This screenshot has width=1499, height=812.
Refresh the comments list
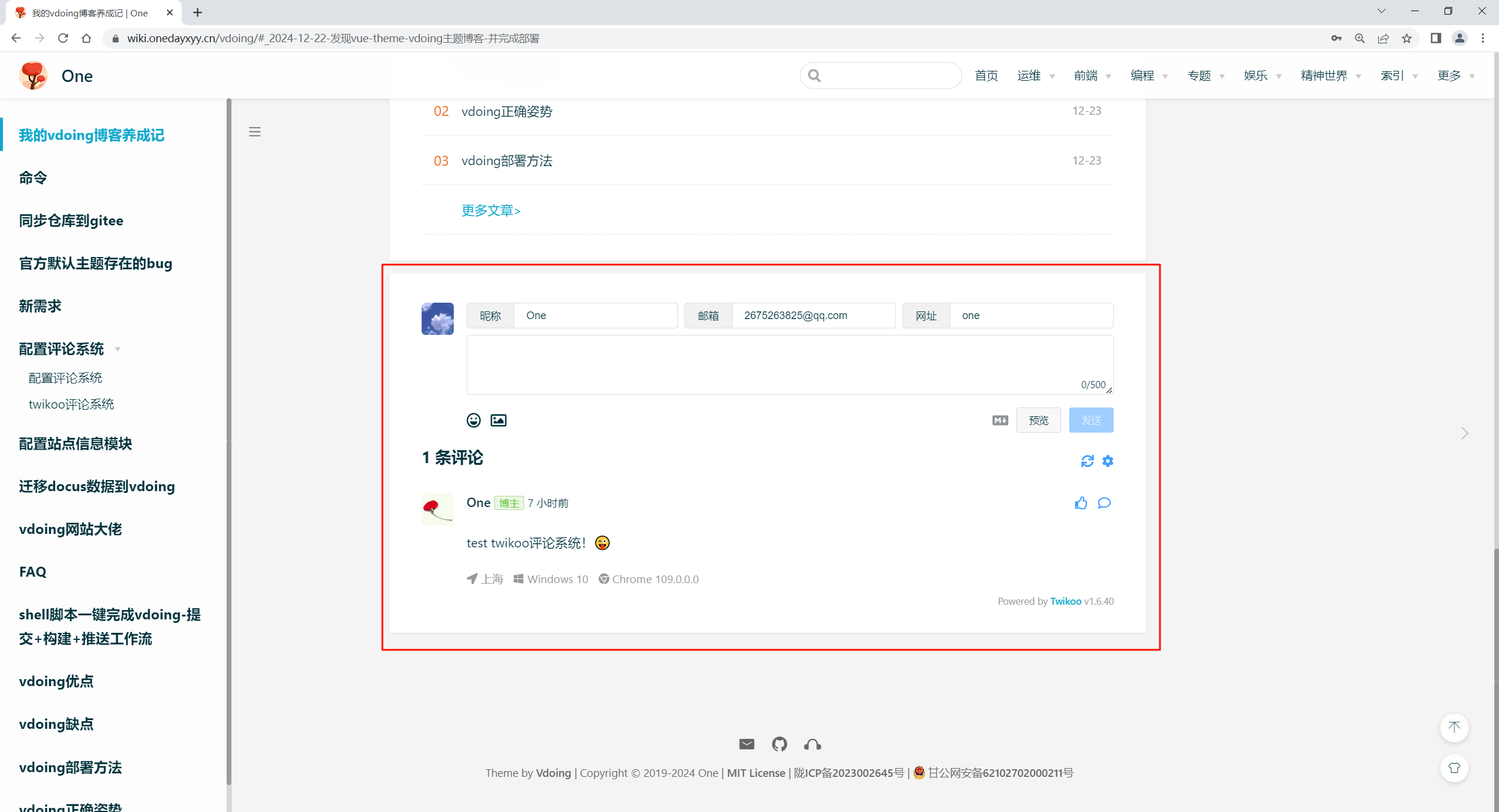(1087, 461)
